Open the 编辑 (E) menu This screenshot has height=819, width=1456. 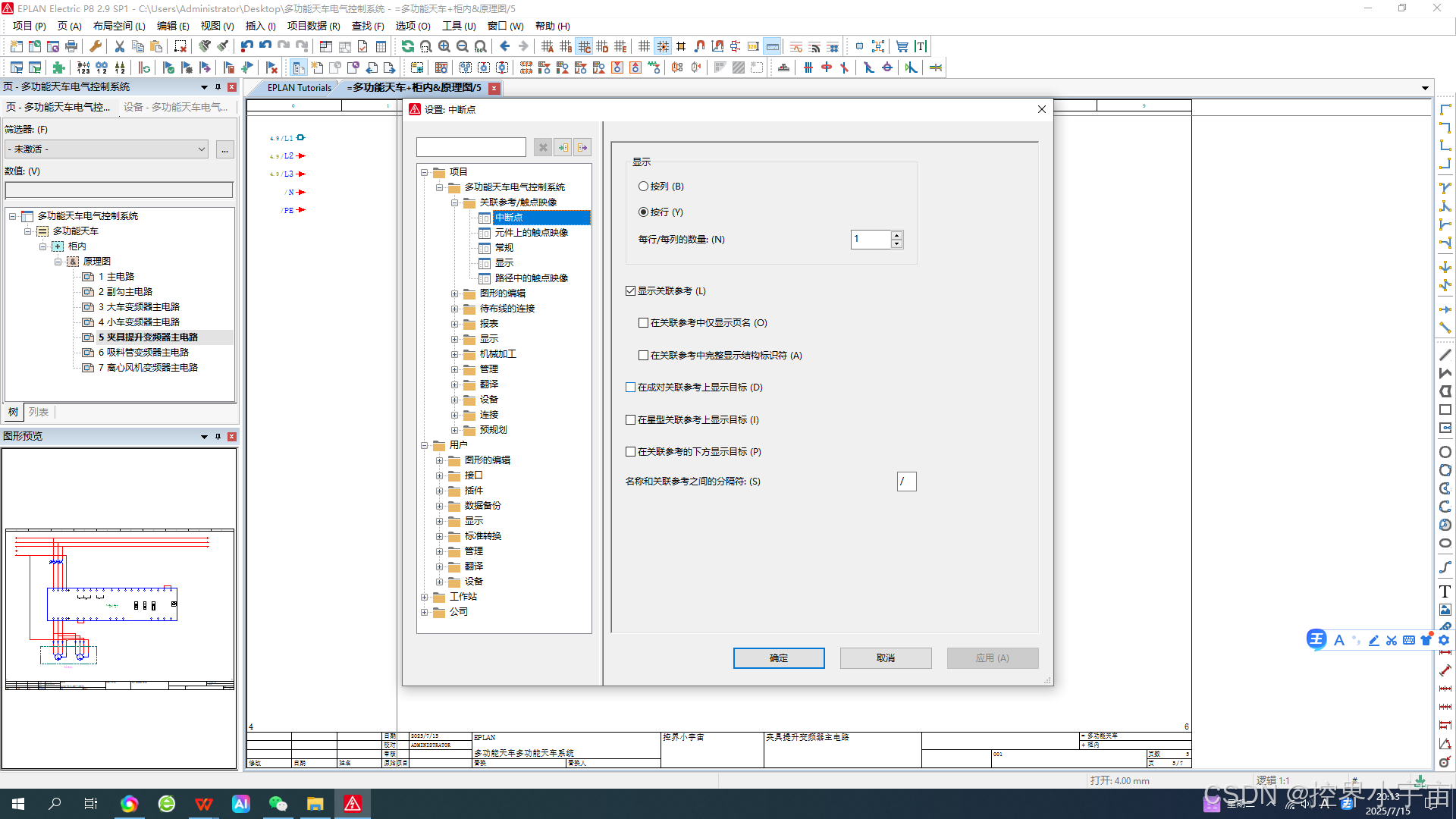(173, 26)
